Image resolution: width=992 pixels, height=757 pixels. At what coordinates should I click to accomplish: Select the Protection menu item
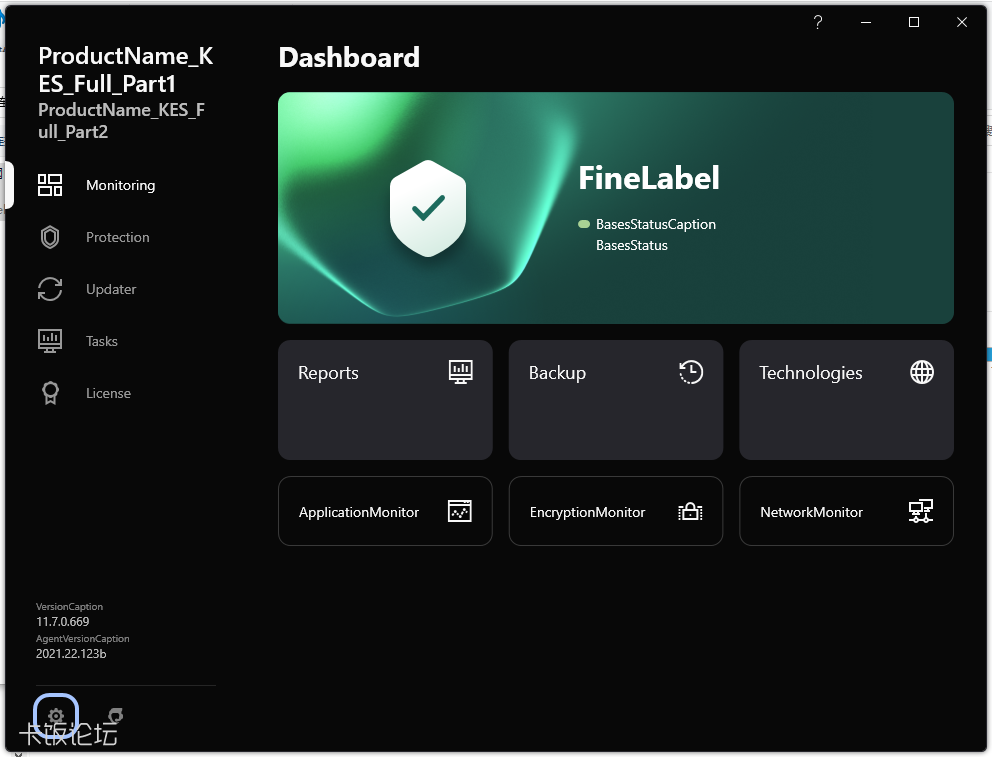coord(118,237)
